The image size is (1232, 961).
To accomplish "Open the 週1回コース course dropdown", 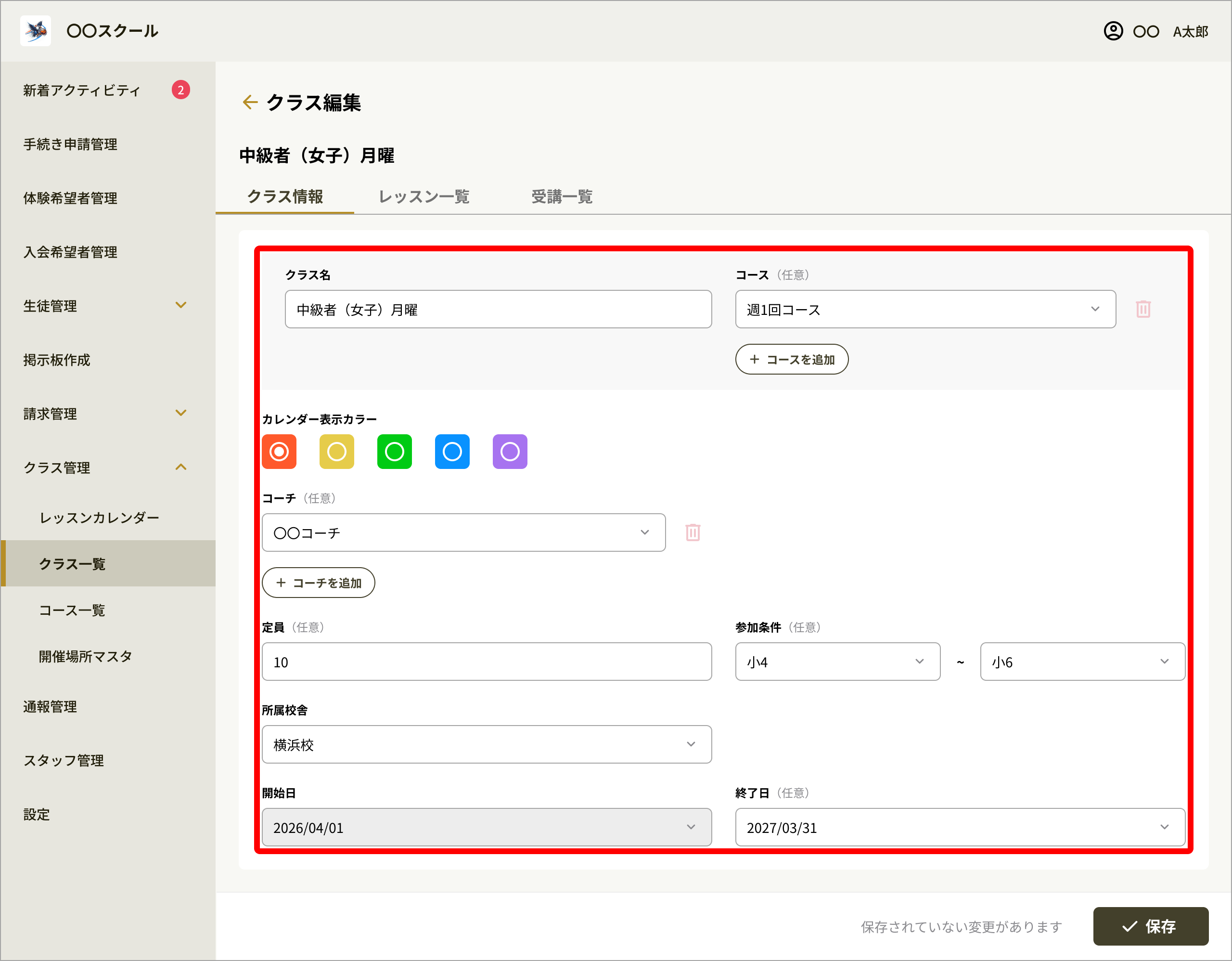I will 925,309.
